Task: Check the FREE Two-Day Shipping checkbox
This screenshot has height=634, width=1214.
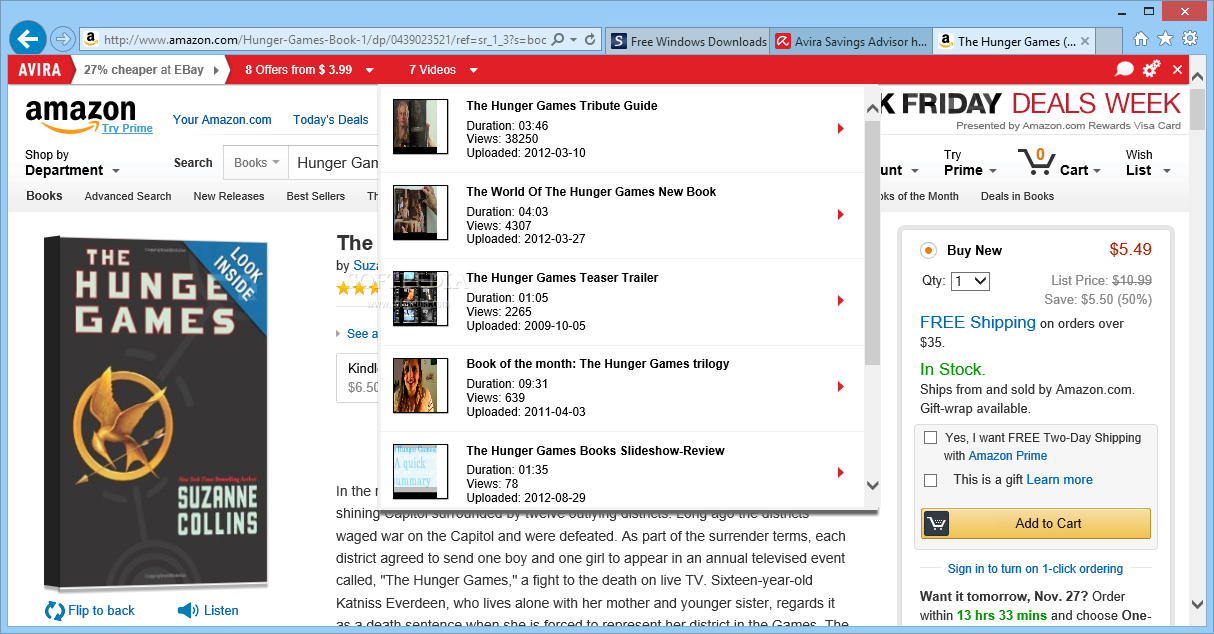Action: [931, 438]
